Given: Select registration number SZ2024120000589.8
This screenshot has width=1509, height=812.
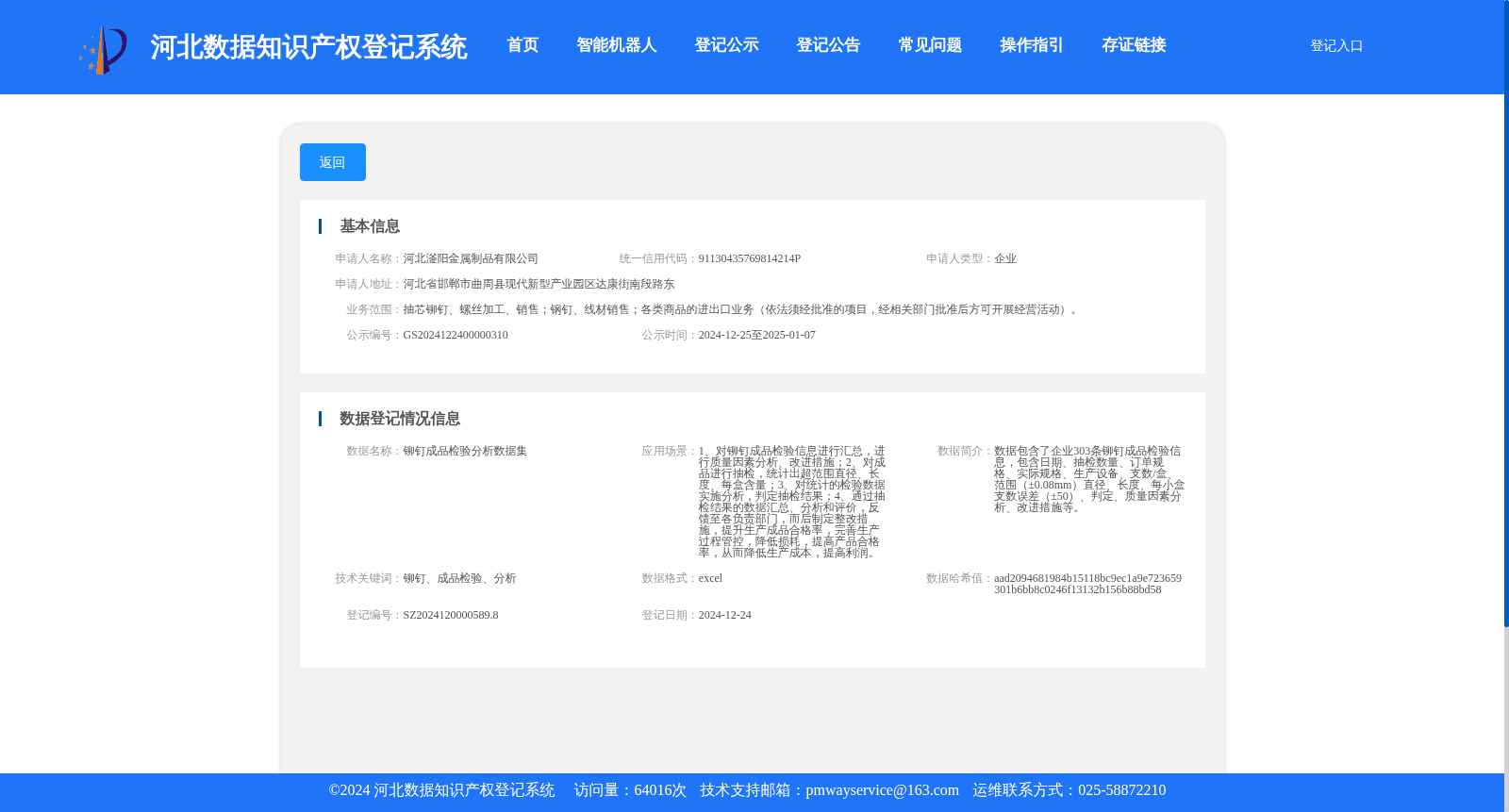Looking at the screenshot, I should [x=451, y=615].
